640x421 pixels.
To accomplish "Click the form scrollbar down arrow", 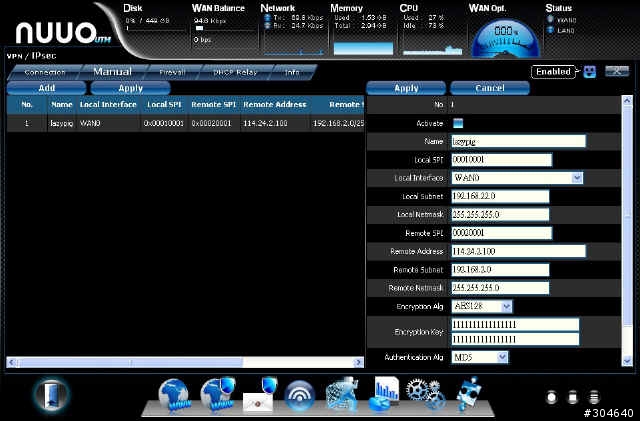I will pyautogui.click(x=627, y=360).
